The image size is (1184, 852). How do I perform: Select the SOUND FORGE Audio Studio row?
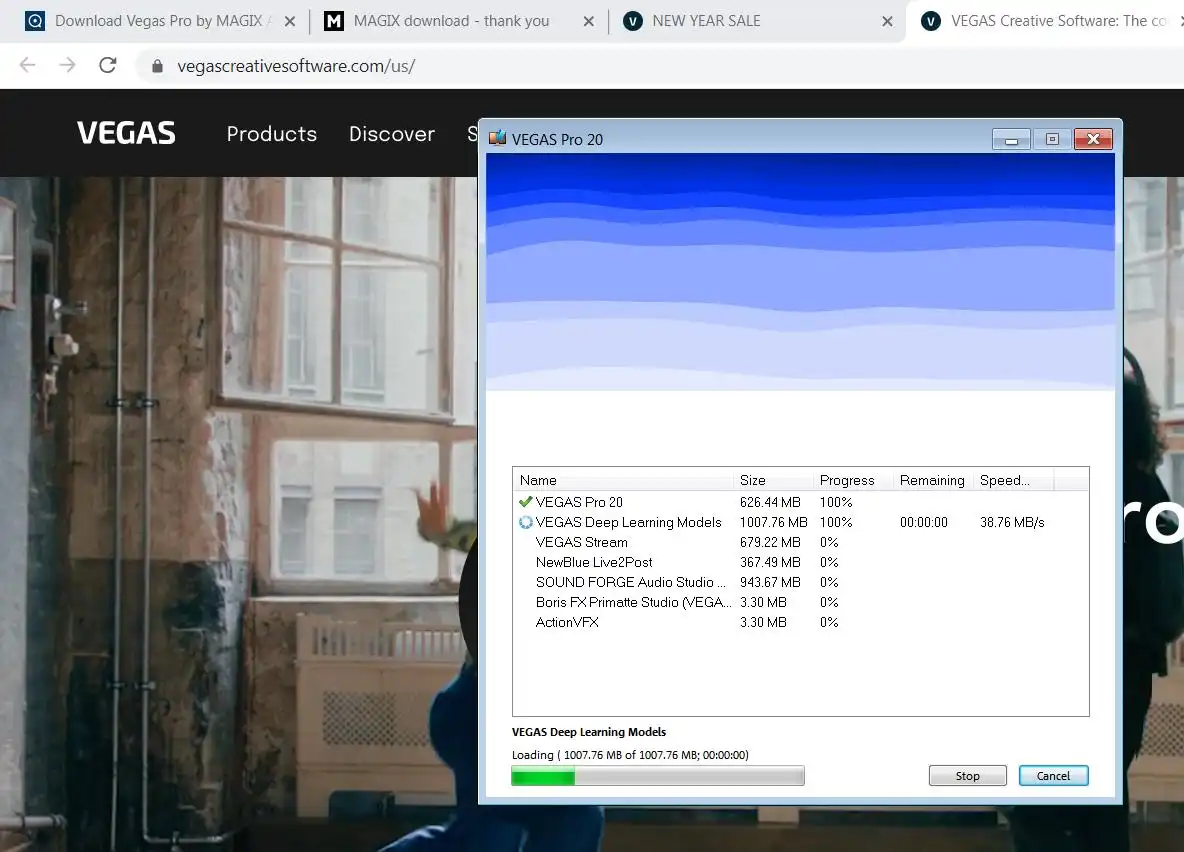(x=800, y=582)
